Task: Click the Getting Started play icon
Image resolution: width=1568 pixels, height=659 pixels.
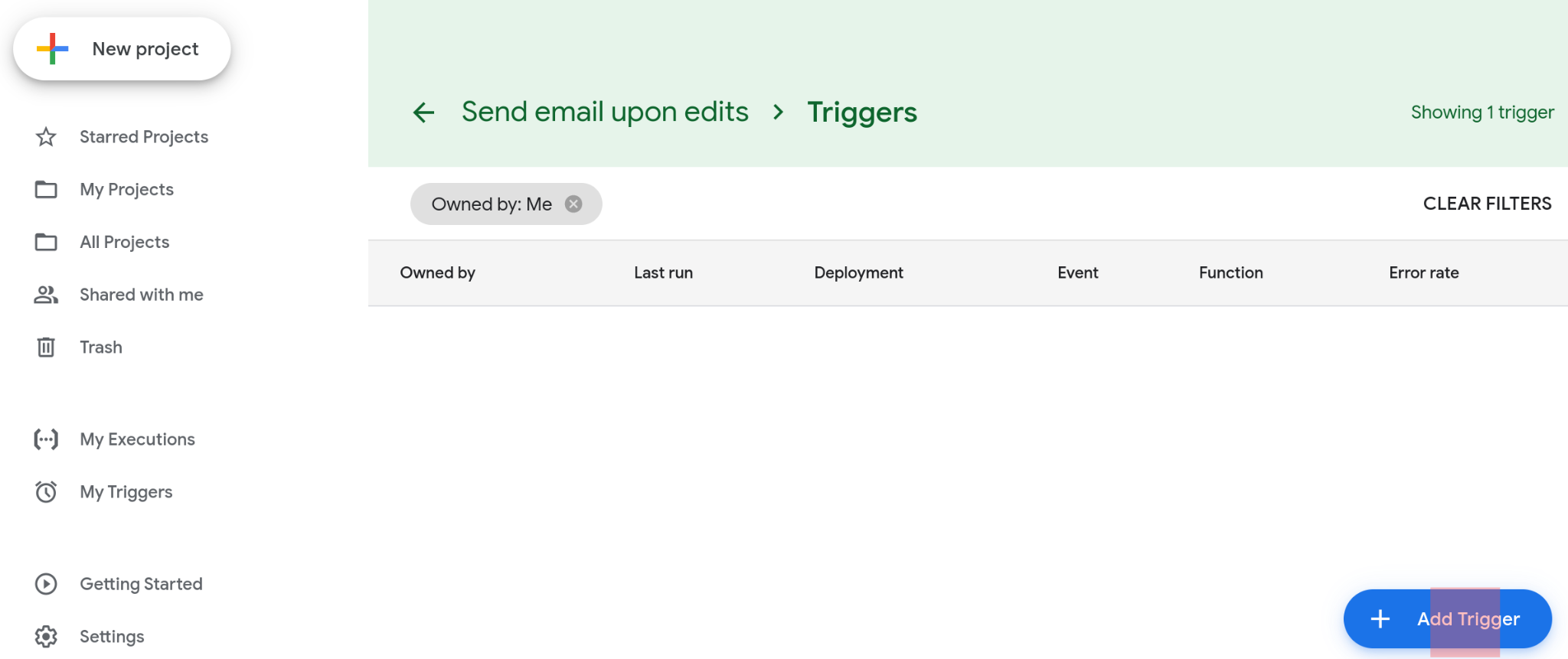Action: 46,584
